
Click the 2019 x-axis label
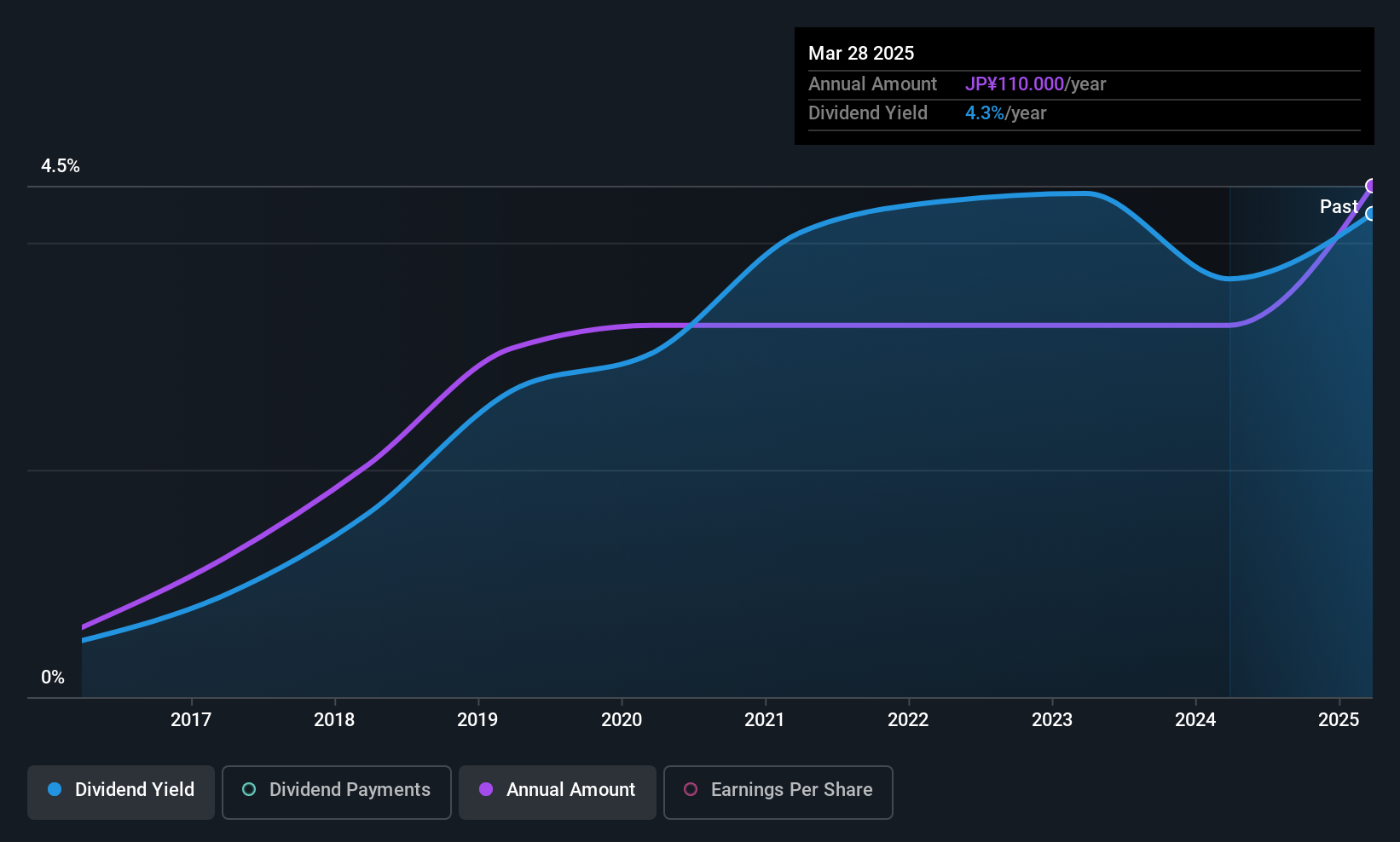(x=477, y=720)
